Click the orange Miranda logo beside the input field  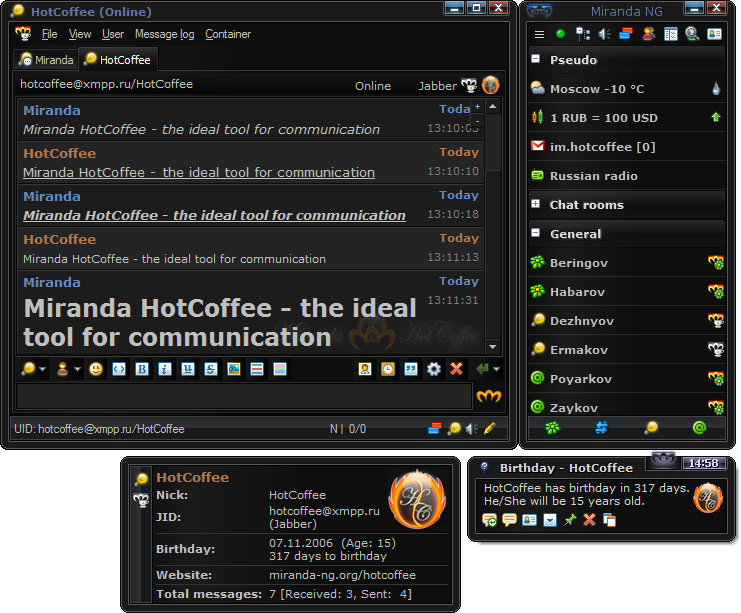pos(488,396)
